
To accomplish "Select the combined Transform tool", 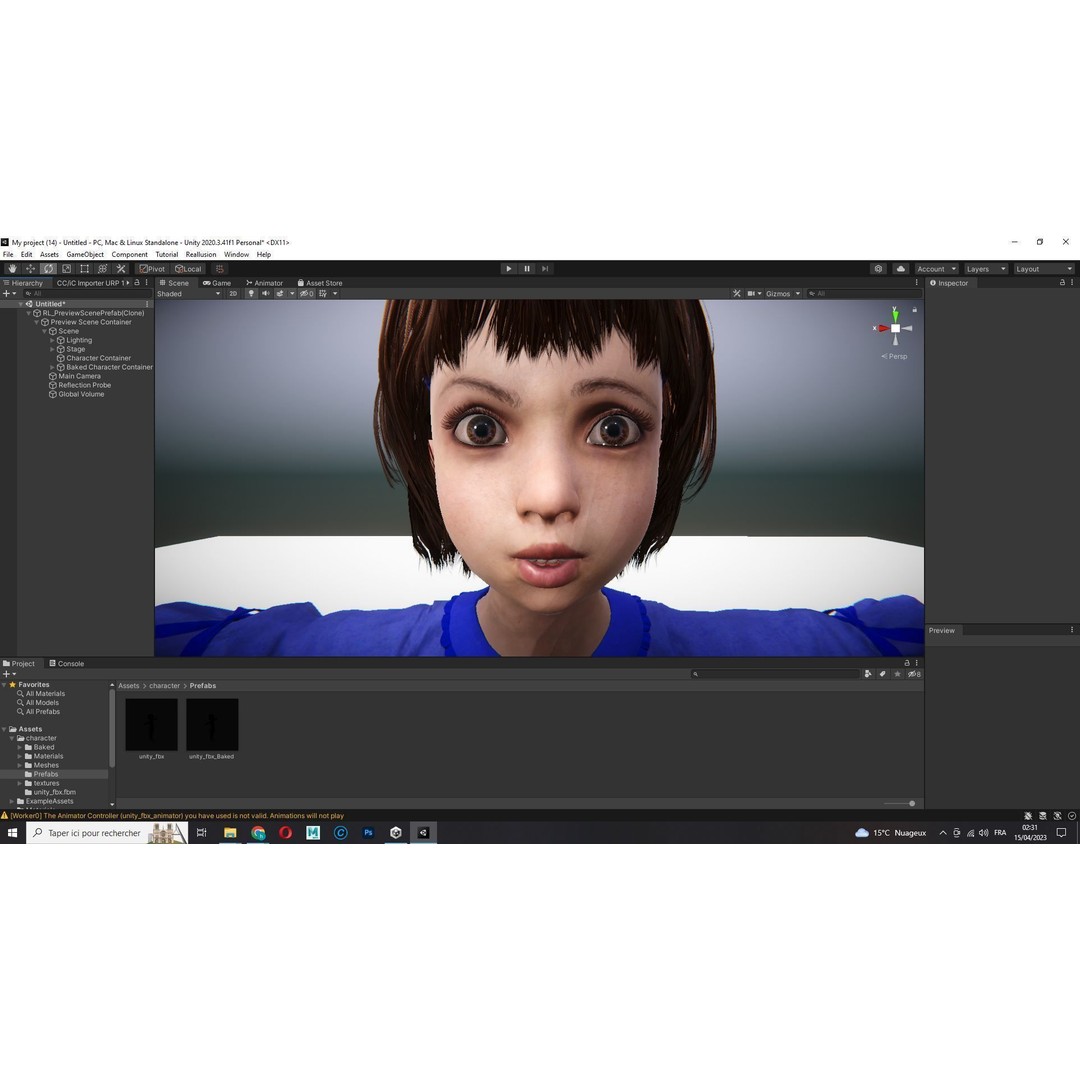I will tap(102, 269).
